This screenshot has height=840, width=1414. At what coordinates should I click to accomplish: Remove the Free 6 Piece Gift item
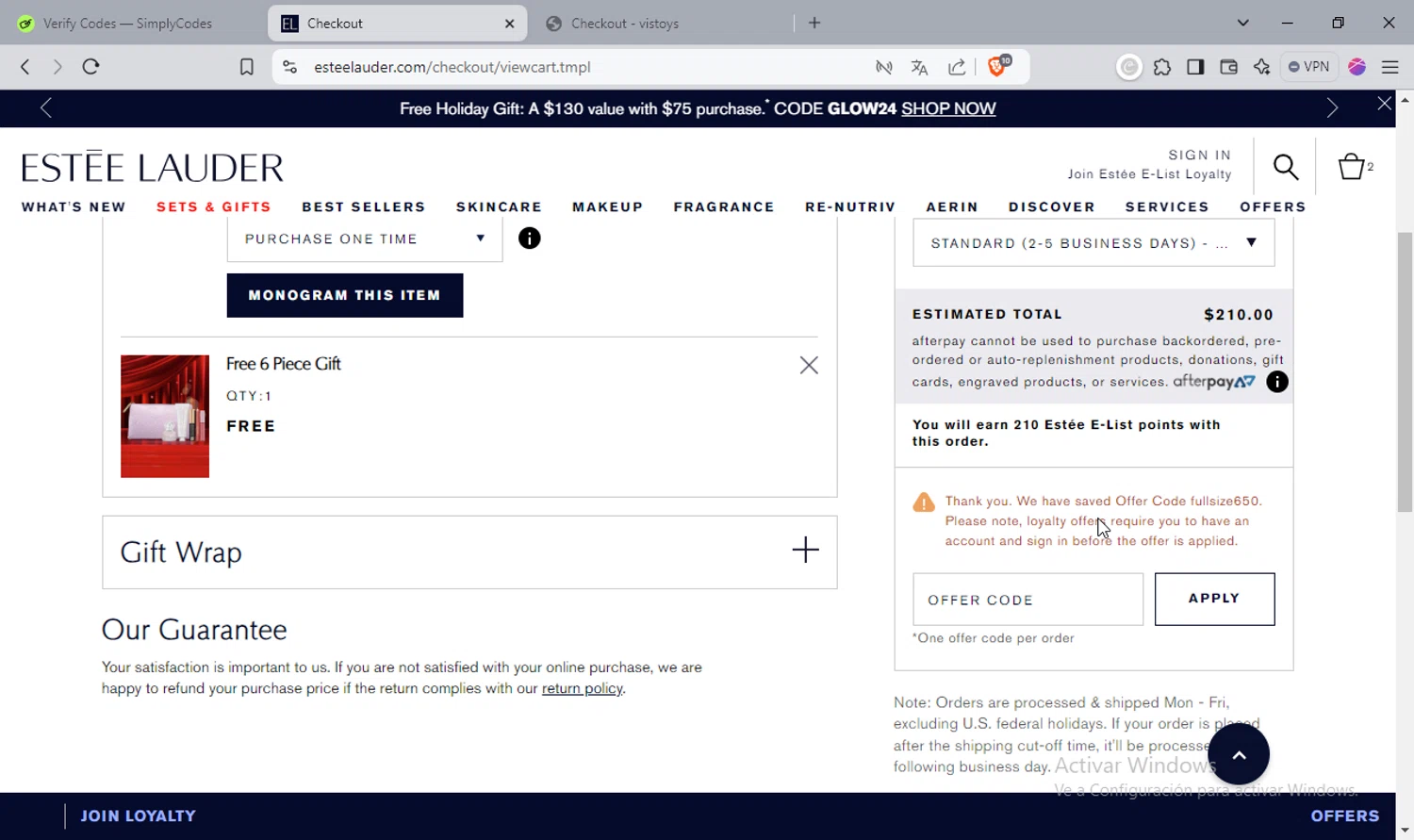click(809, 366)
